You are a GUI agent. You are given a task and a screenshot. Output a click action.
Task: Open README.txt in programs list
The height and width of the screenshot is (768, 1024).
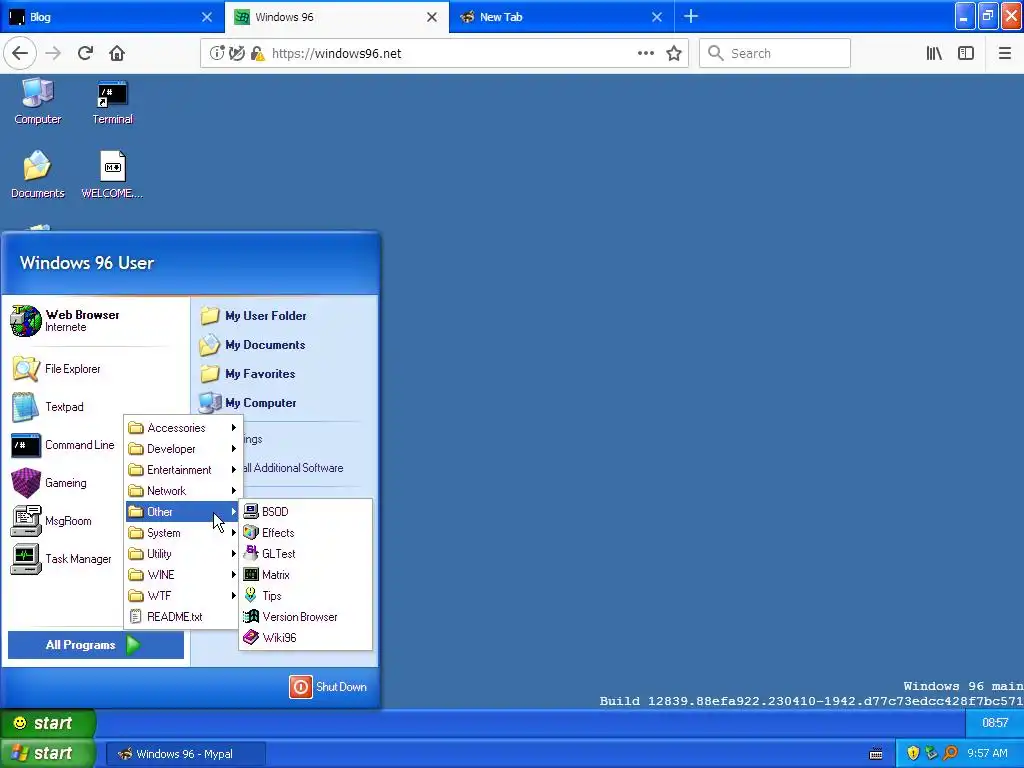tap(183, 616)
